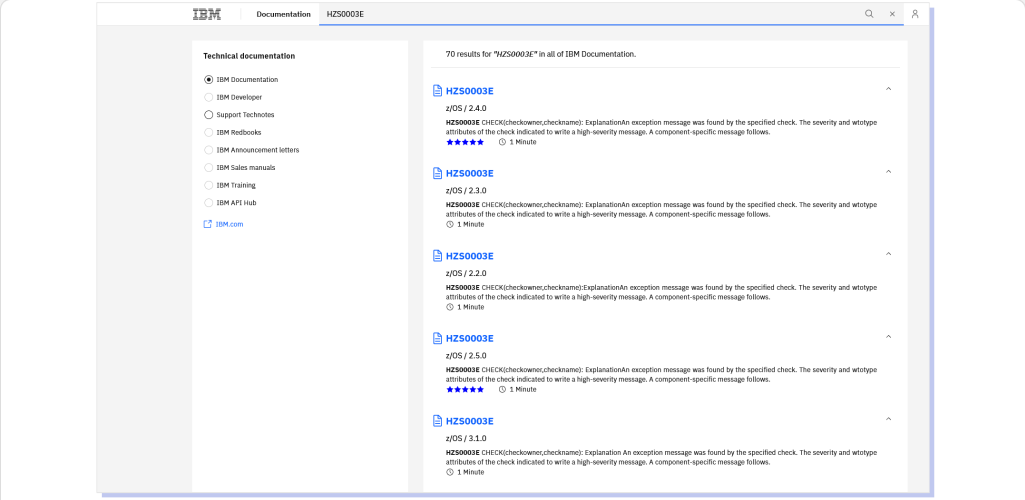Select the IBM Redbooks radio option
Screen dimensions: 1025x500
209,133
